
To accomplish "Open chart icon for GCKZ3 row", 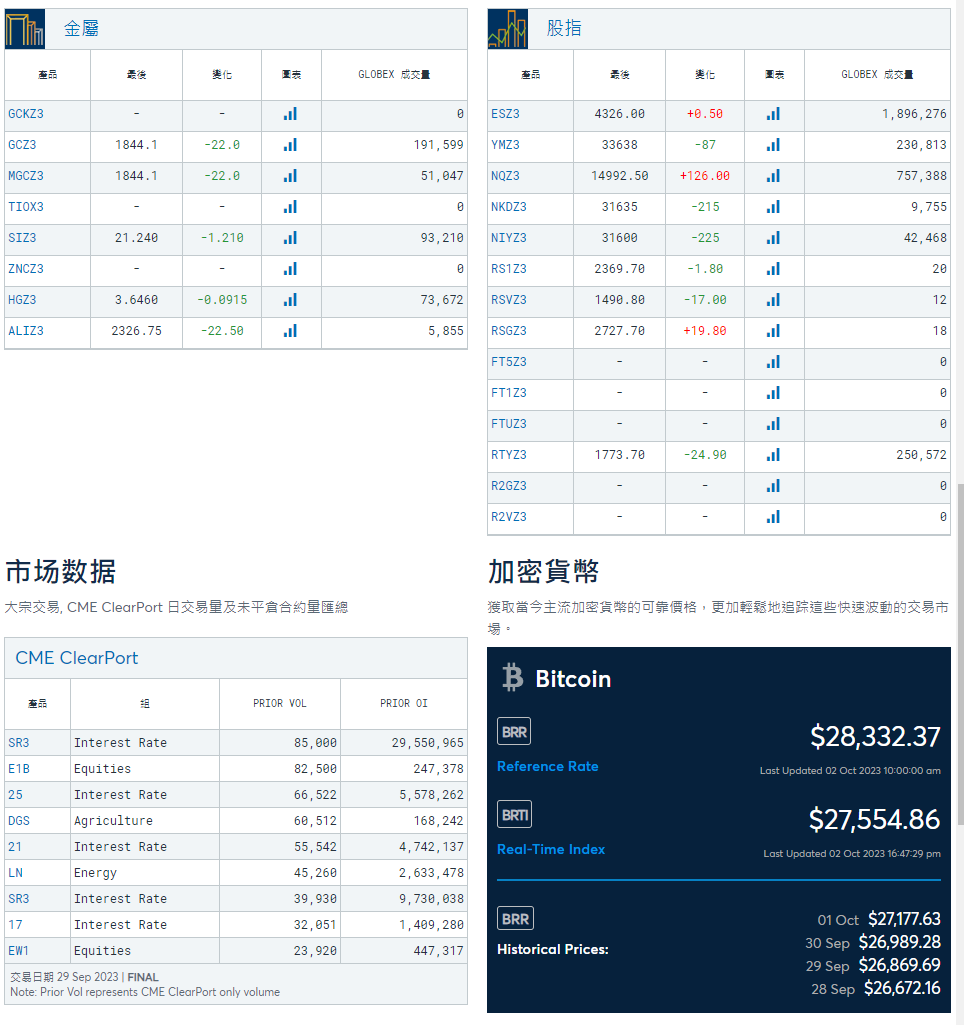I will [x=290, y=114].
